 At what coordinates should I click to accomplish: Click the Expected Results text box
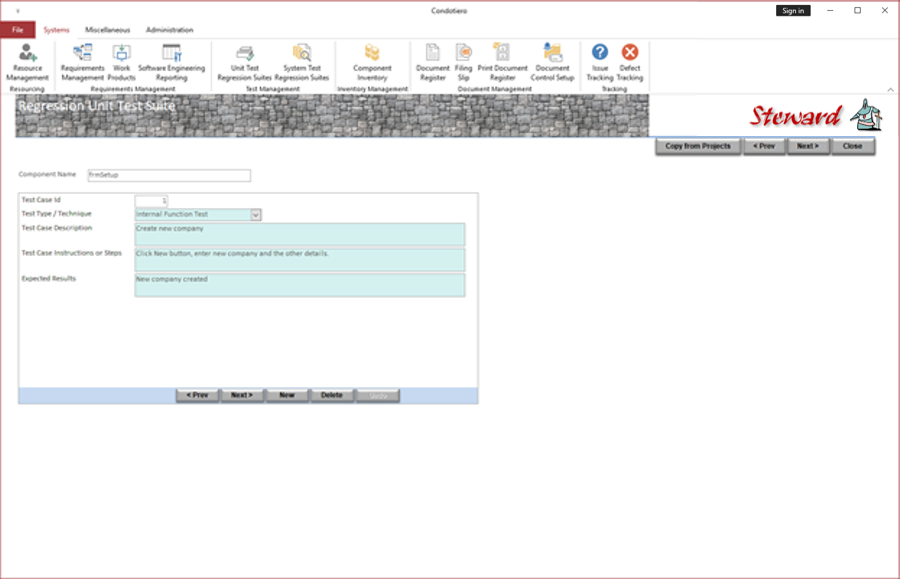(300, 285)
